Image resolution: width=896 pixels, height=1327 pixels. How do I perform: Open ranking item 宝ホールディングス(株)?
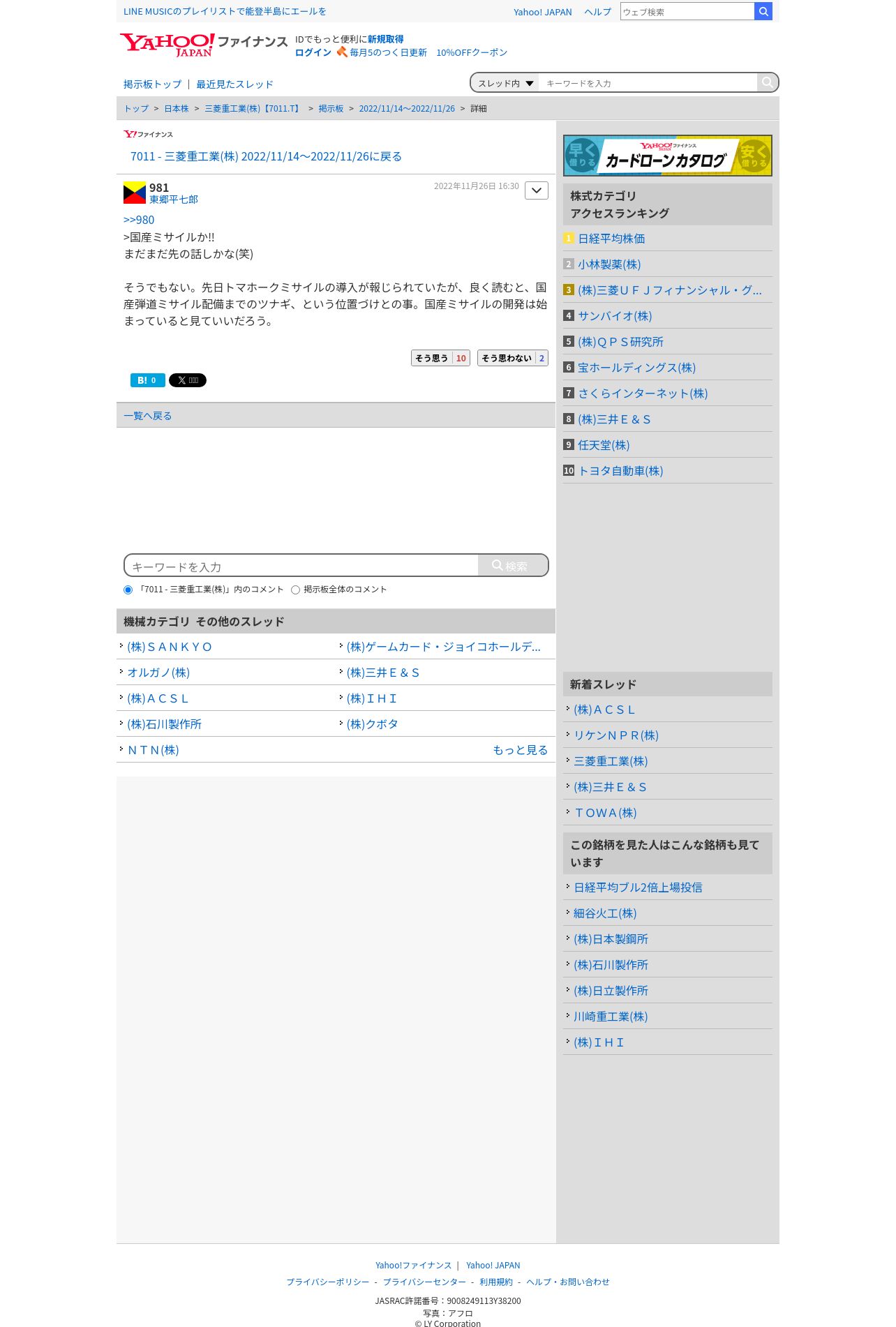pyautogui.click(x=636, y=368)
